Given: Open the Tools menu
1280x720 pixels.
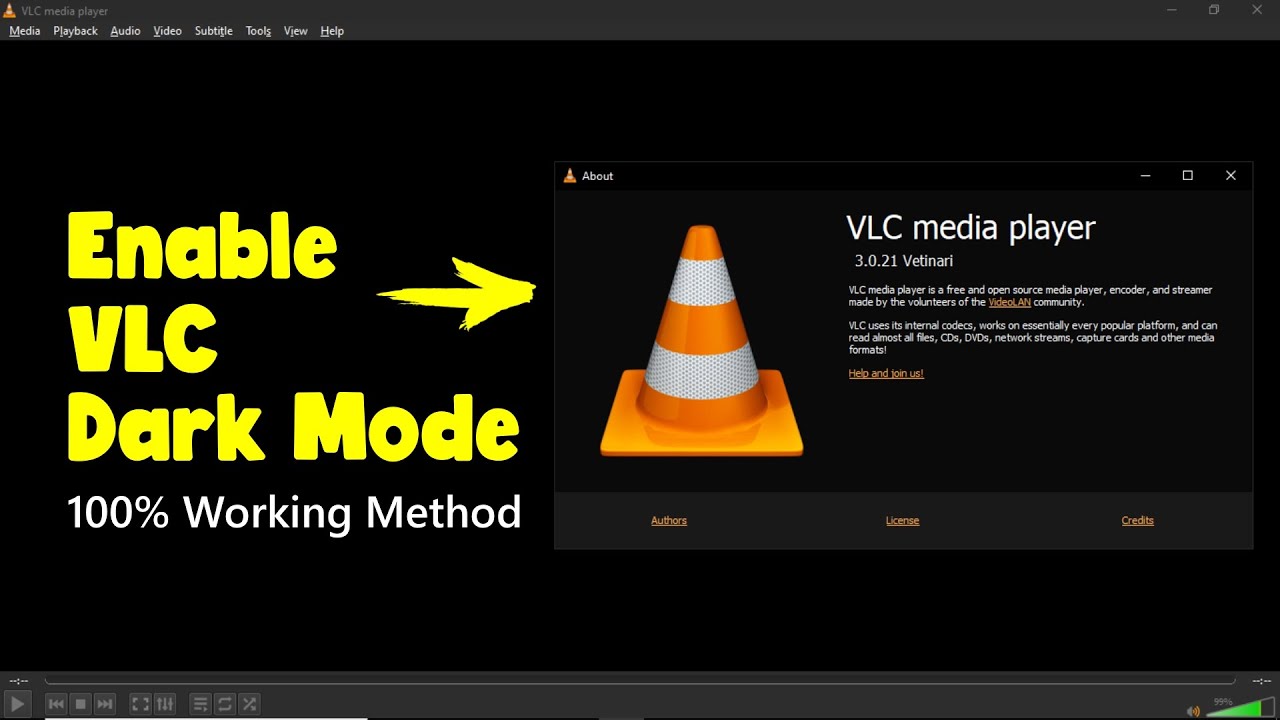Looking at the screenshot, I should pos(258,31).
